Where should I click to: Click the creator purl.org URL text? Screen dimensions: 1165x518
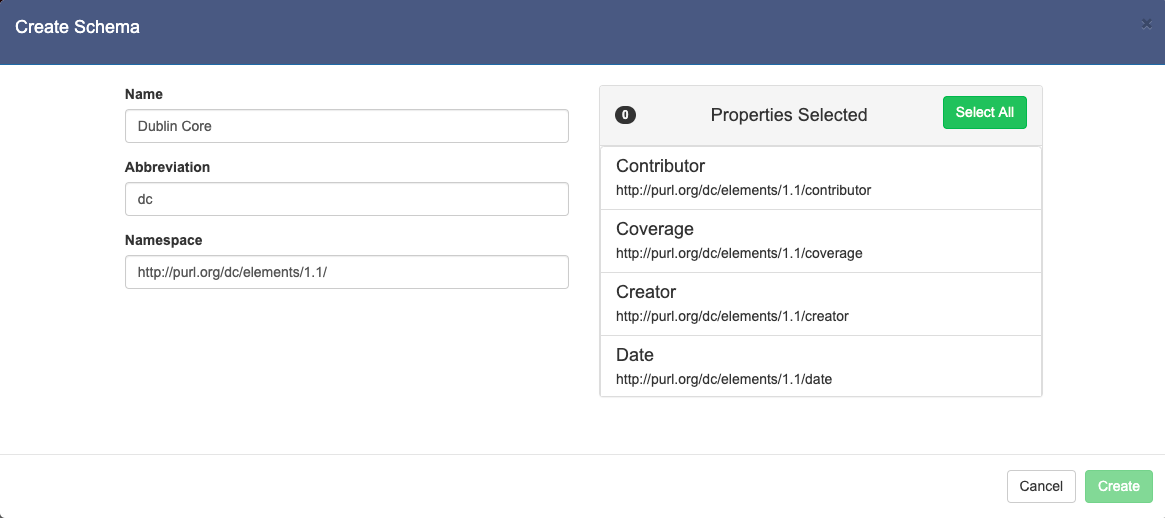click(732, 316)
